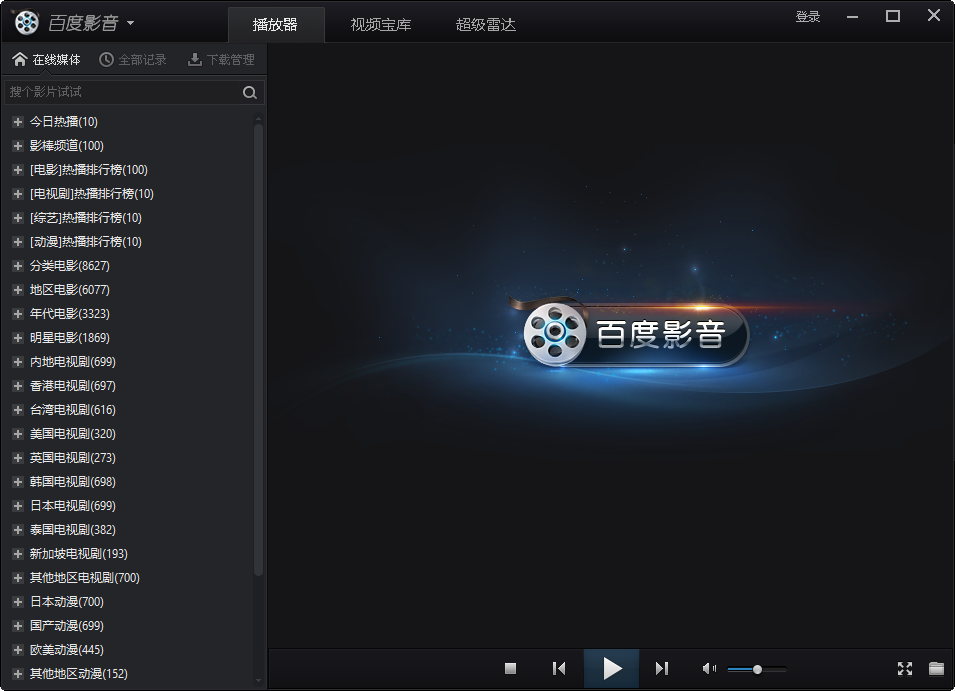Expand [动漫]热播排行榜(10) with its plus icon
955x691 pixels.
[18, 242]
